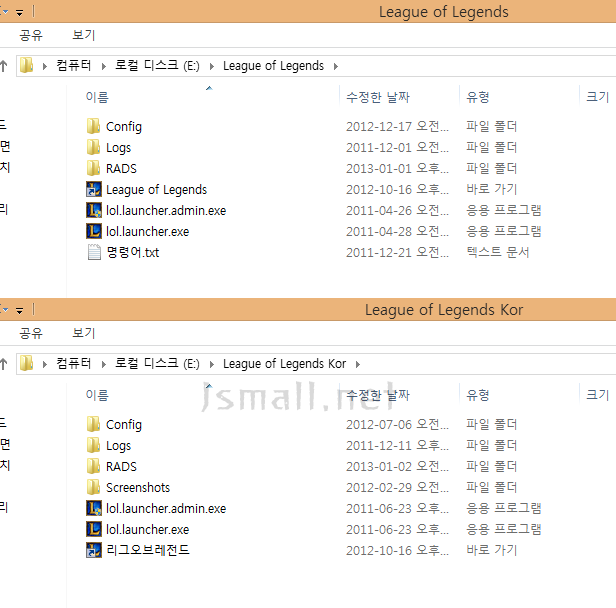Expand breadcrumb arrow after 로컬 디스크 (E:) in top window
This screenshot has height=608, width=616.
[x=212, y=66]
